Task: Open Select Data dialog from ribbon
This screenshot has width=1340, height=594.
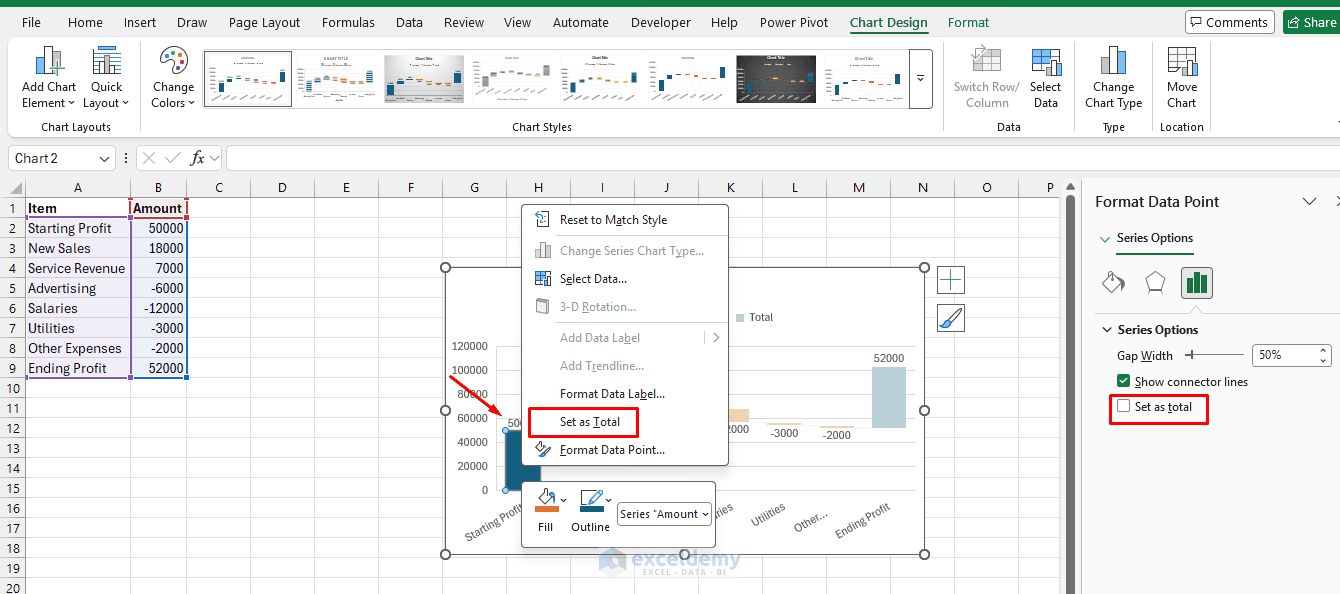Action: [x=1046, y=78]
